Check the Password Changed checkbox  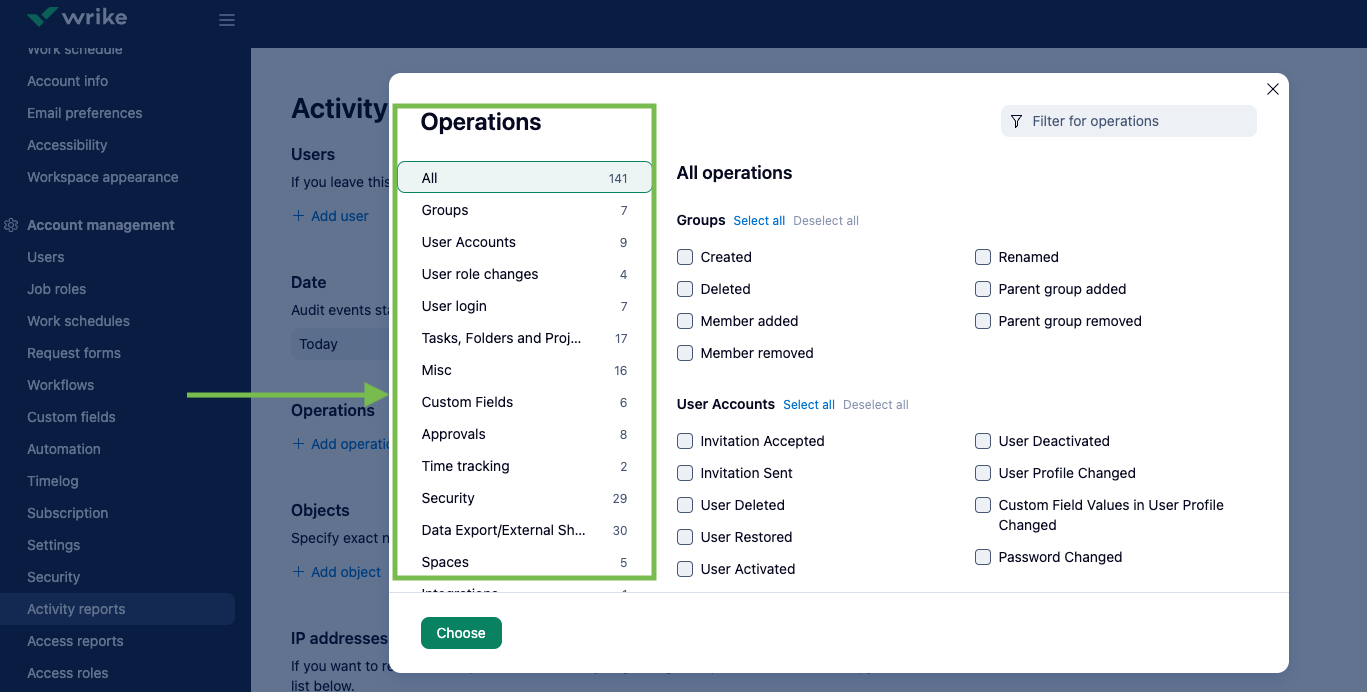[983, 557]
